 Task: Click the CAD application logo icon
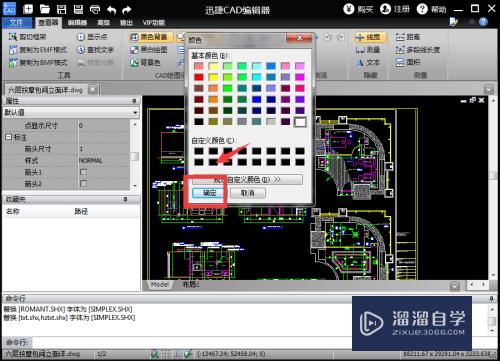coord(9,9)
